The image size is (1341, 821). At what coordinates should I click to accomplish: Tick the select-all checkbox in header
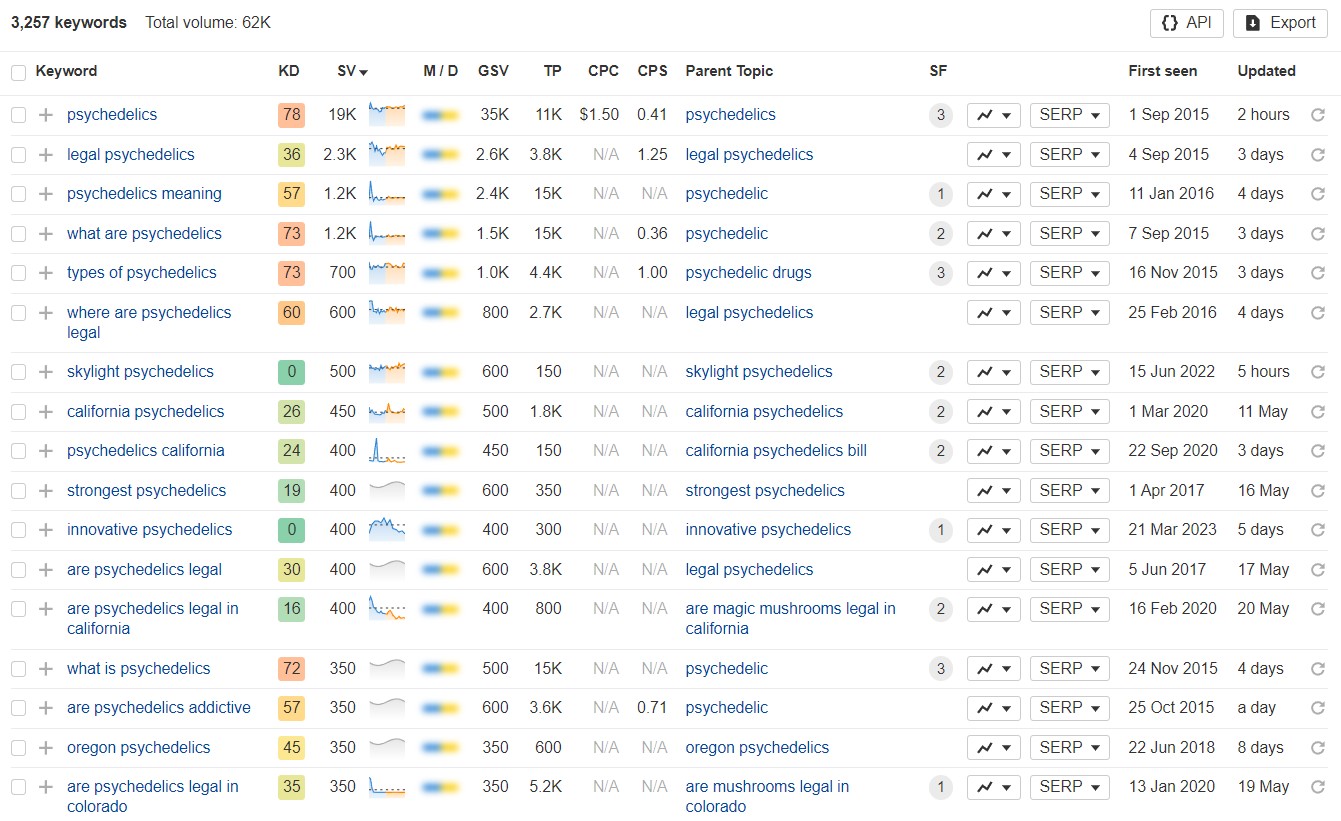point(18,72)
